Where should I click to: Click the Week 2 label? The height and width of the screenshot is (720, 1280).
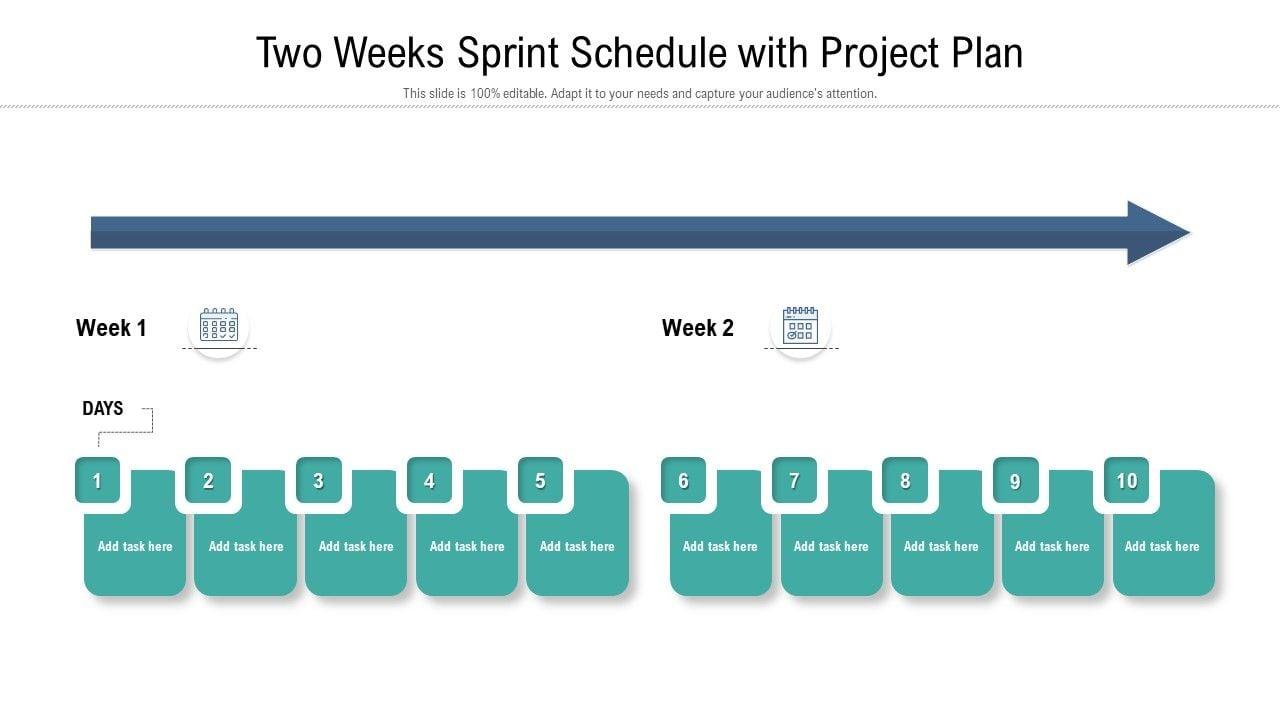pyautogui.click(x=698, y=328)
